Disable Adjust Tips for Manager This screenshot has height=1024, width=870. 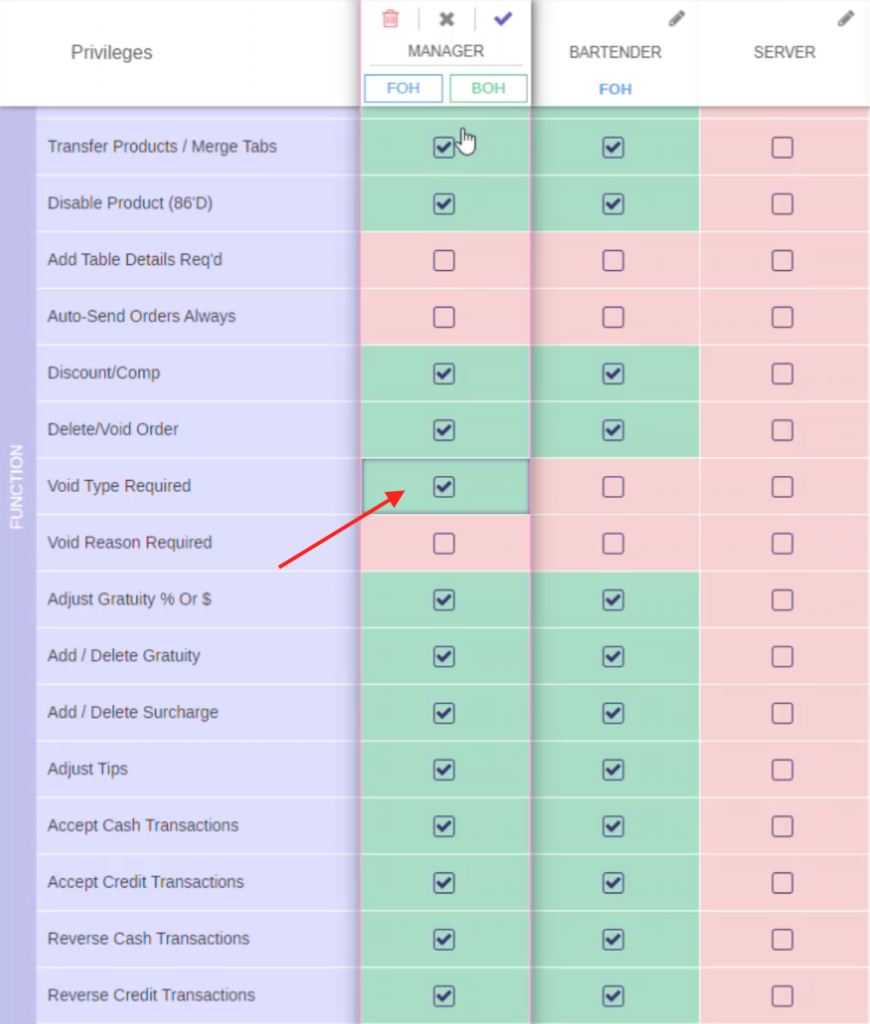444,770
